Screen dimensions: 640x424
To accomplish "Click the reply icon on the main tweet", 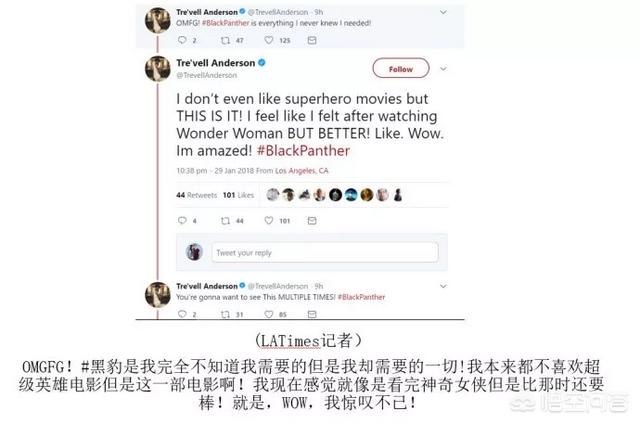I will click(182, 220).
